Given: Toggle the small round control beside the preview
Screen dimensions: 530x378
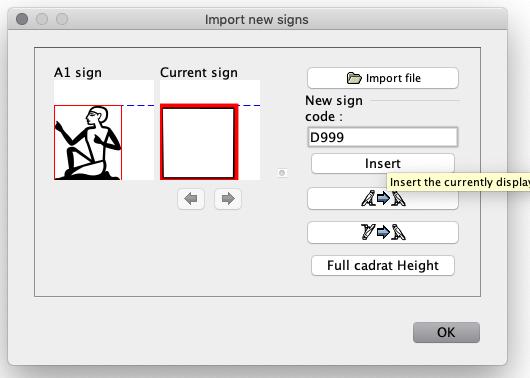Looking at the screenshot, I should point(282,173).
